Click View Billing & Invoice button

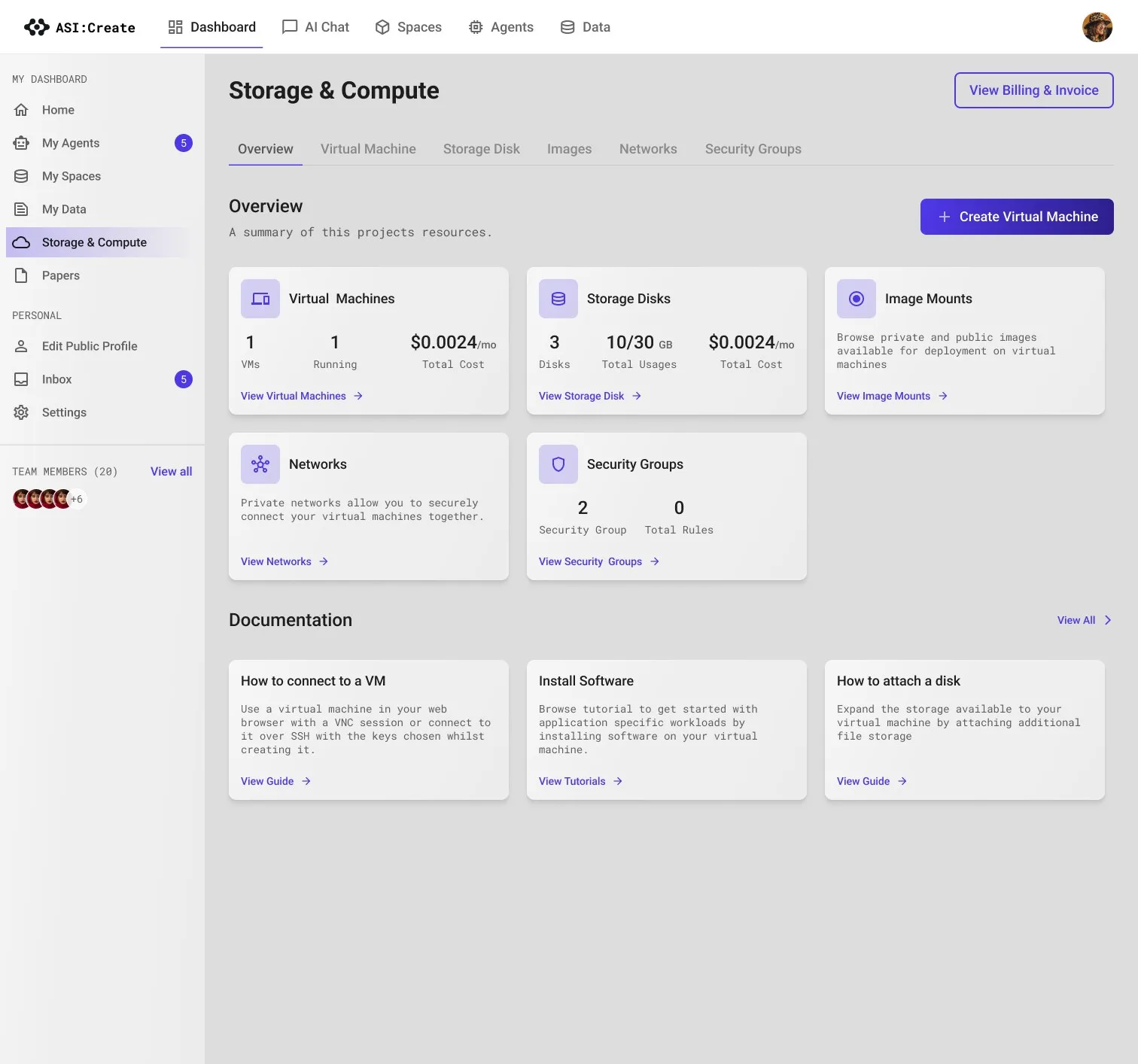point(1034,90)
